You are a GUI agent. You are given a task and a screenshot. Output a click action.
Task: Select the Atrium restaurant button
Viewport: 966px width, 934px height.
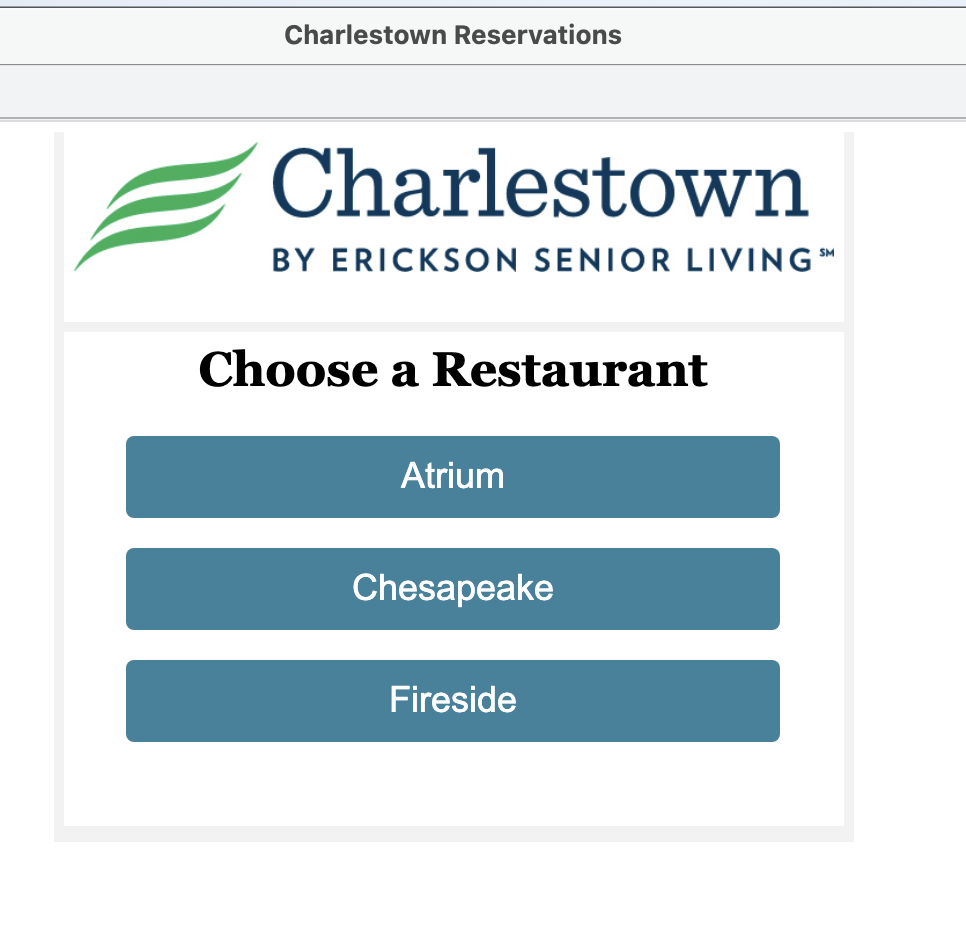pyautogui.click(x=452, y=476)
